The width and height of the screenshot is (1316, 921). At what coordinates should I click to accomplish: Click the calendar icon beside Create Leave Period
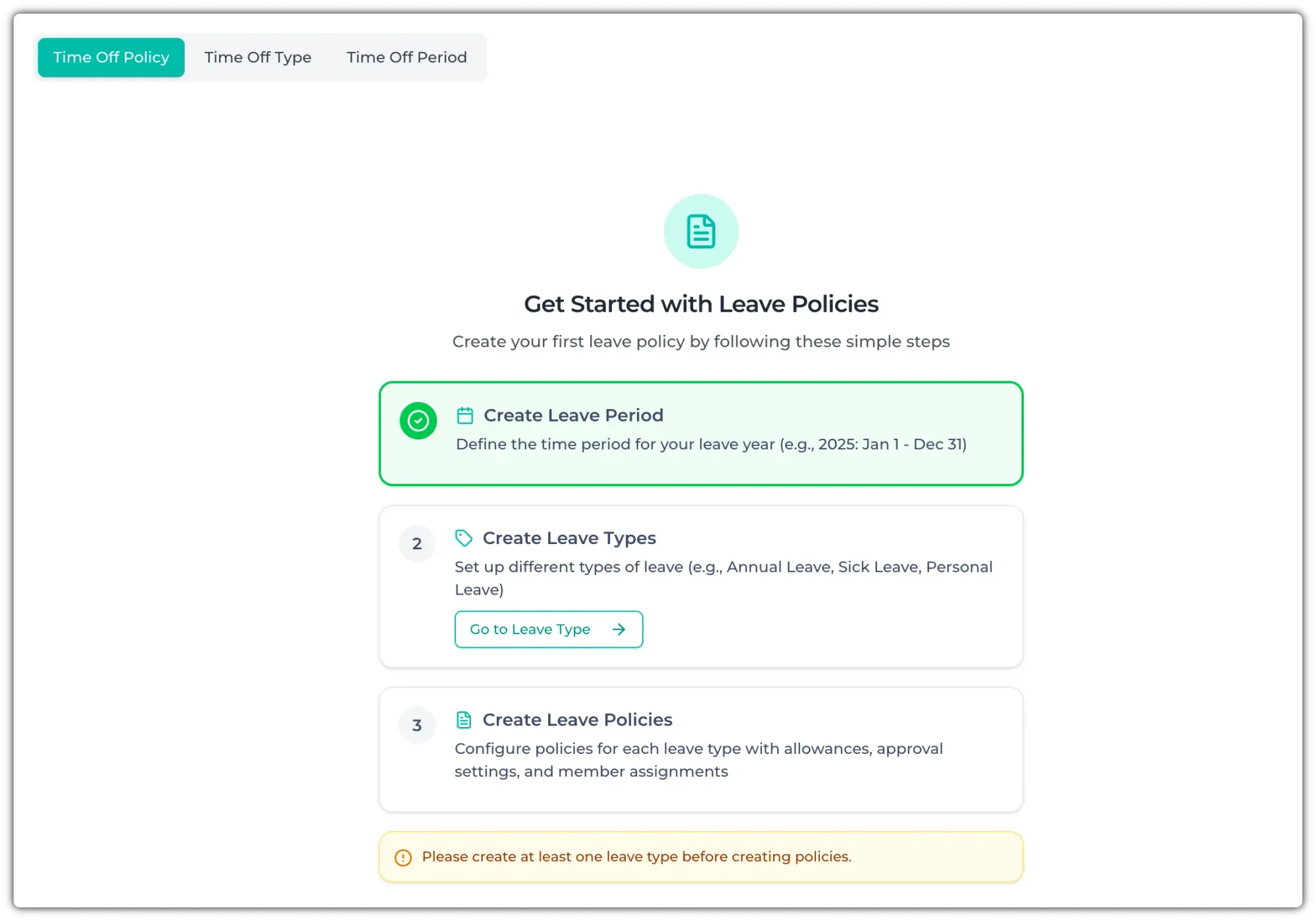[x=465, y=416]
